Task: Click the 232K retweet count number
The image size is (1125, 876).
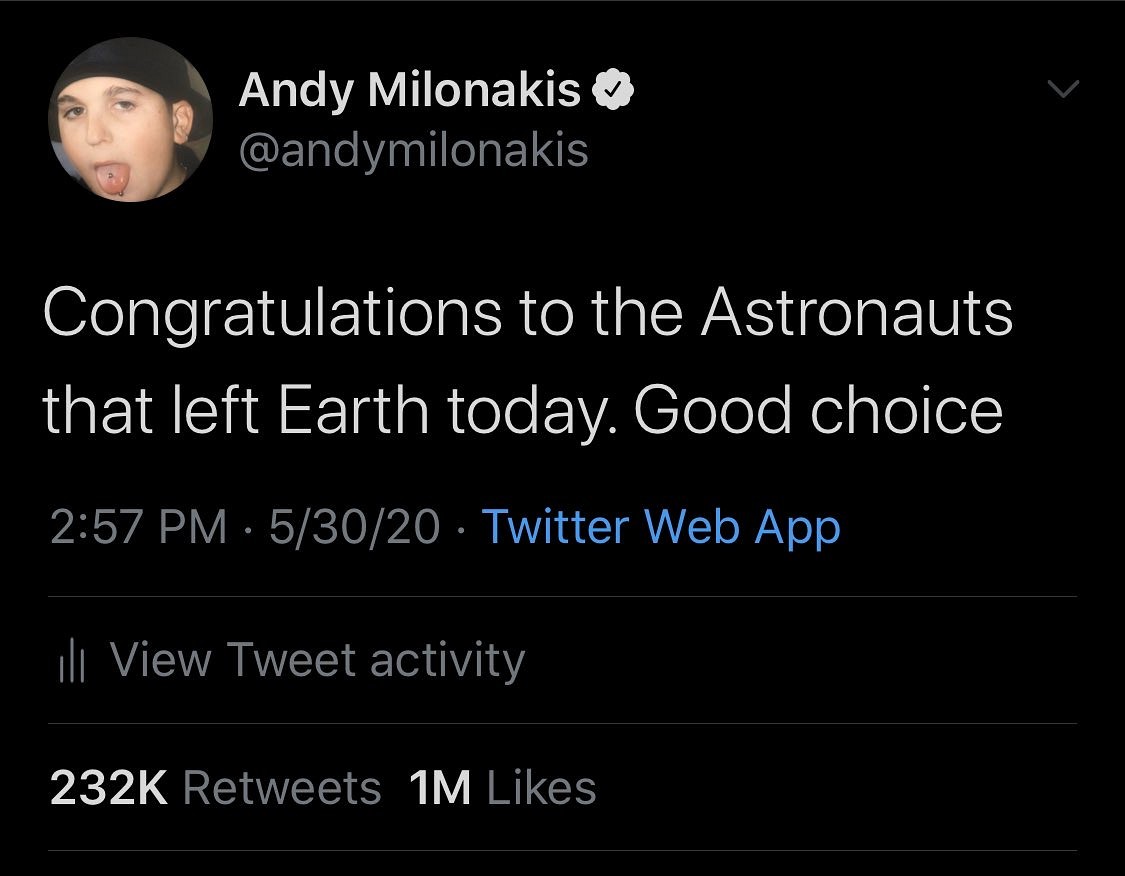Action: pyautogui.click(x=109, y=788)
